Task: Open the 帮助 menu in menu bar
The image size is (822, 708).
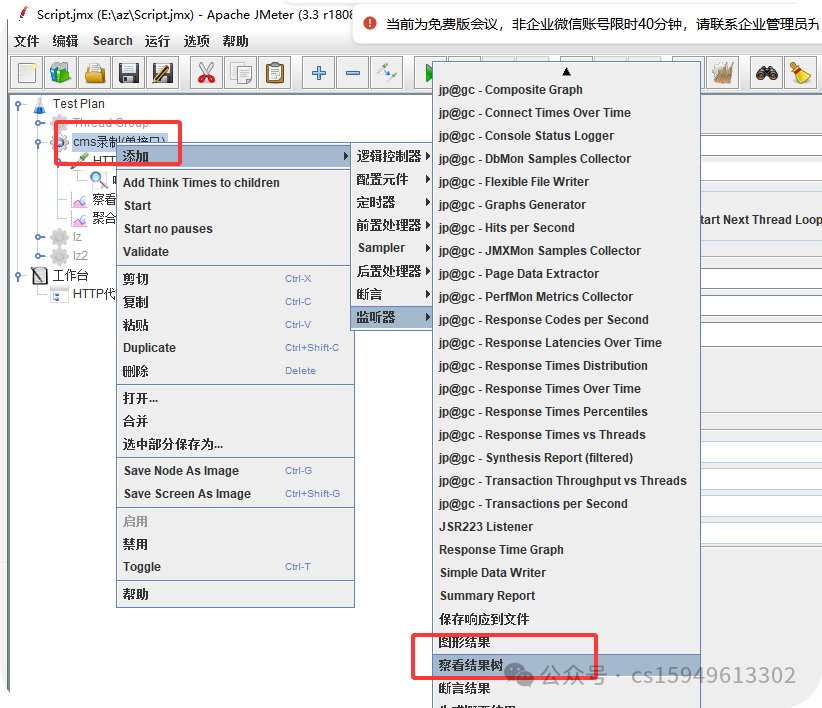Action: coord(235,41)
